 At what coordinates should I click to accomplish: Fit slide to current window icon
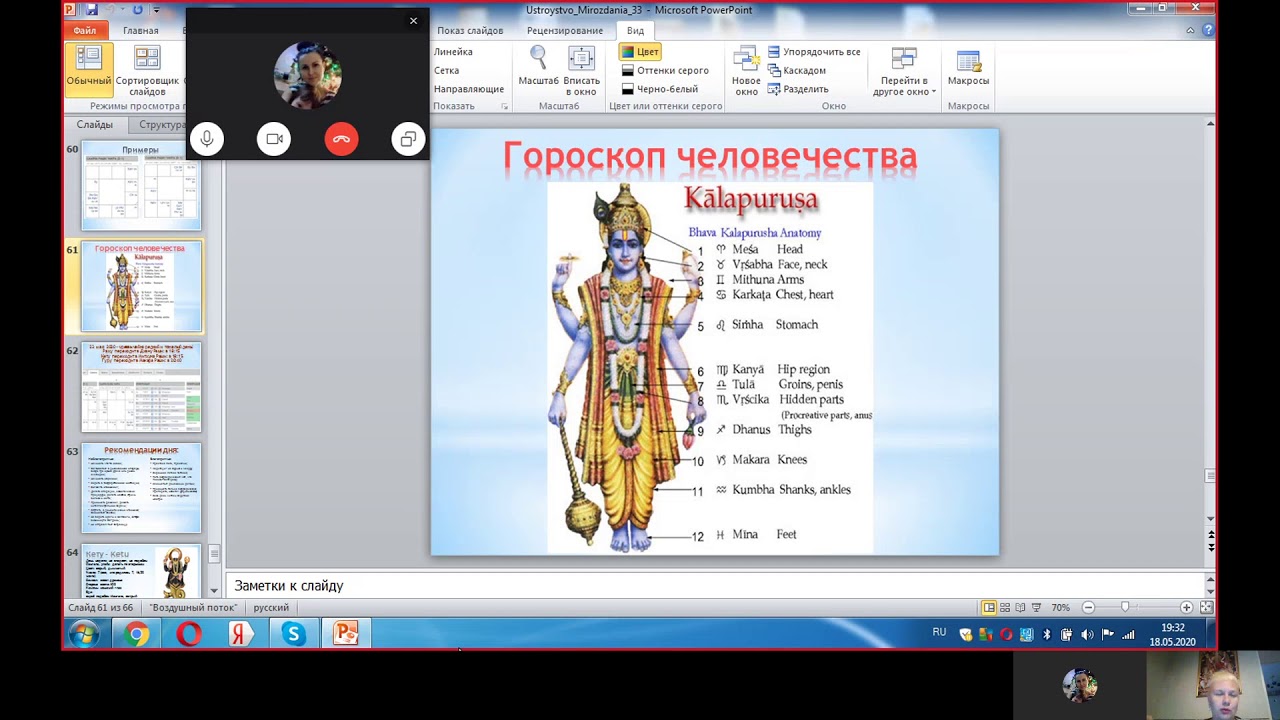tap(1206, 607)
